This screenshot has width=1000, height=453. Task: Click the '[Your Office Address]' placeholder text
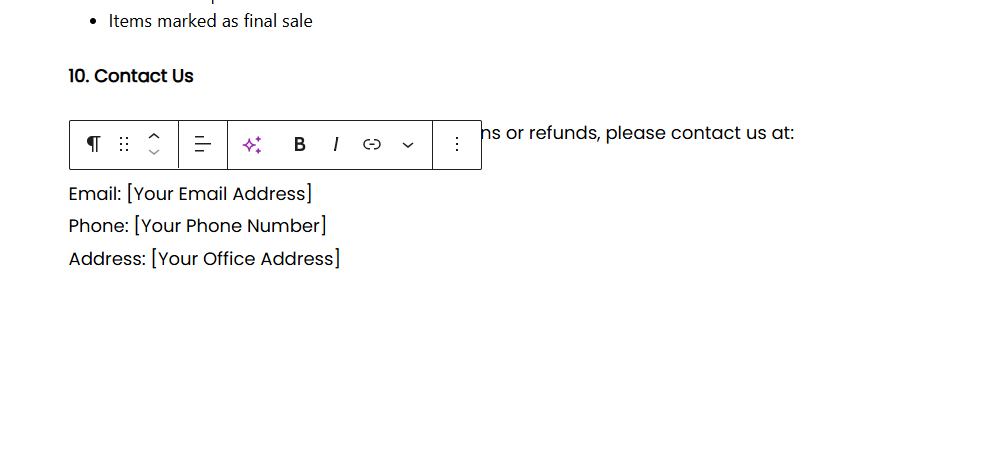tap(245, 259)
